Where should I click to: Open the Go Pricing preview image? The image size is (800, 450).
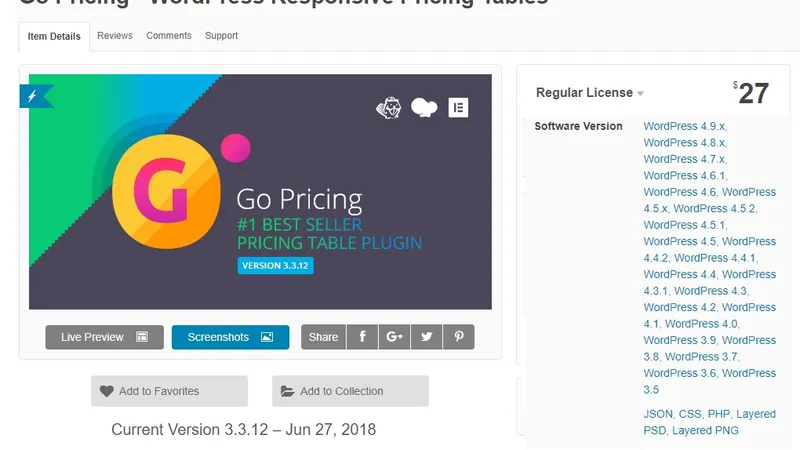(260, 192)
